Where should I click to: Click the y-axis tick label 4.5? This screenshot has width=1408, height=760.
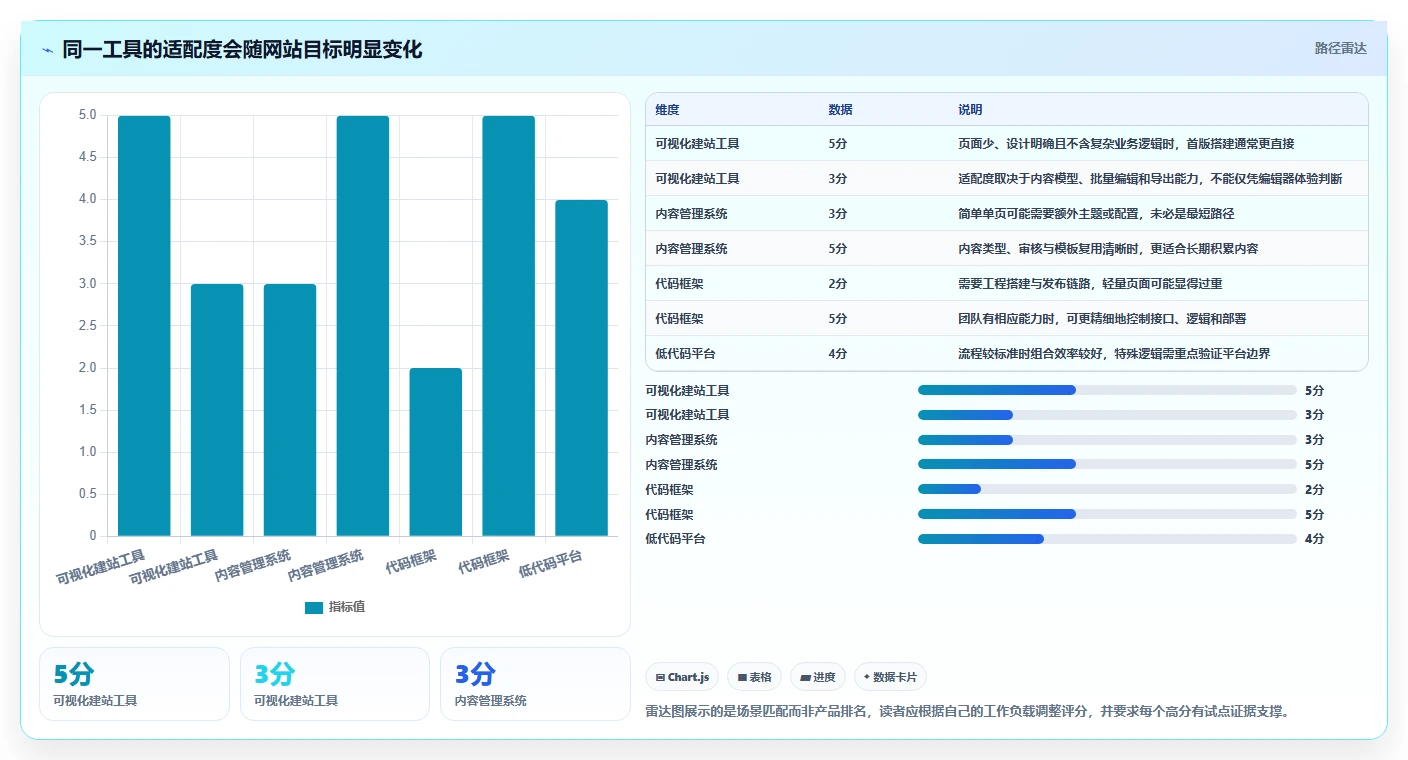pyautogui.click(x=88, y=157)
